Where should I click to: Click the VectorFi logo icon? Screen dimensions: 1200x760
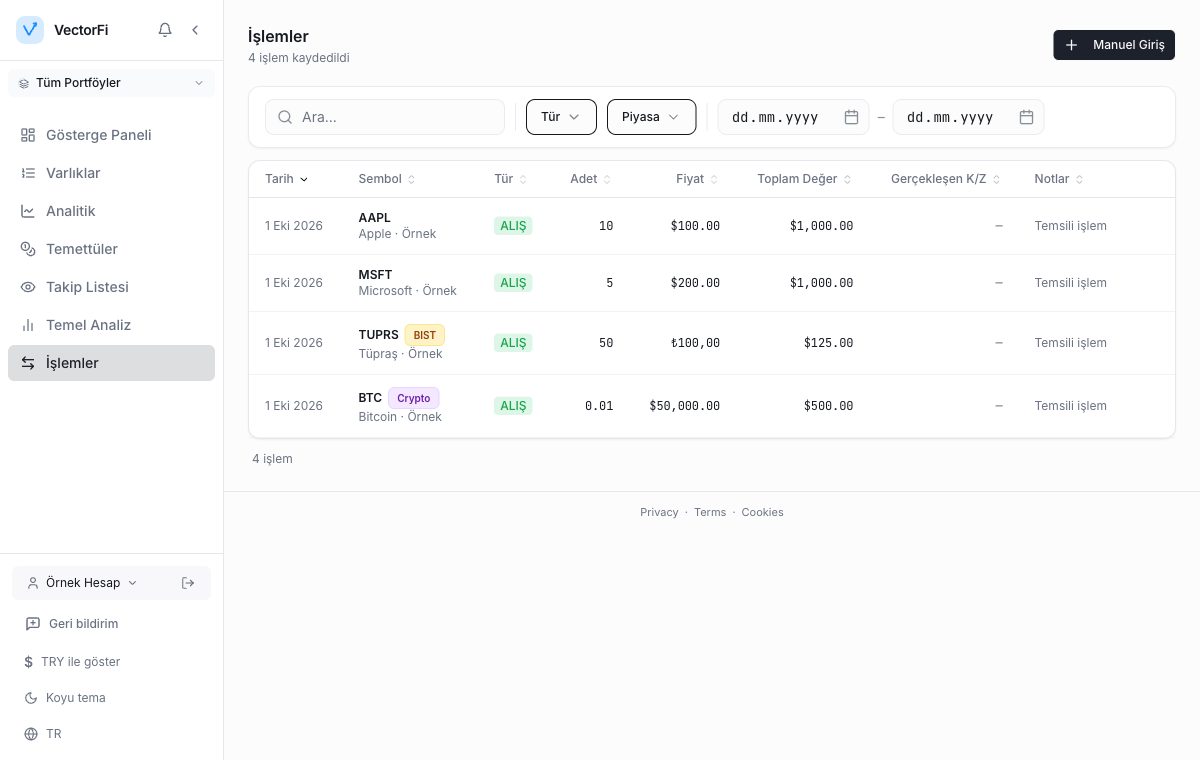point(30,30)
